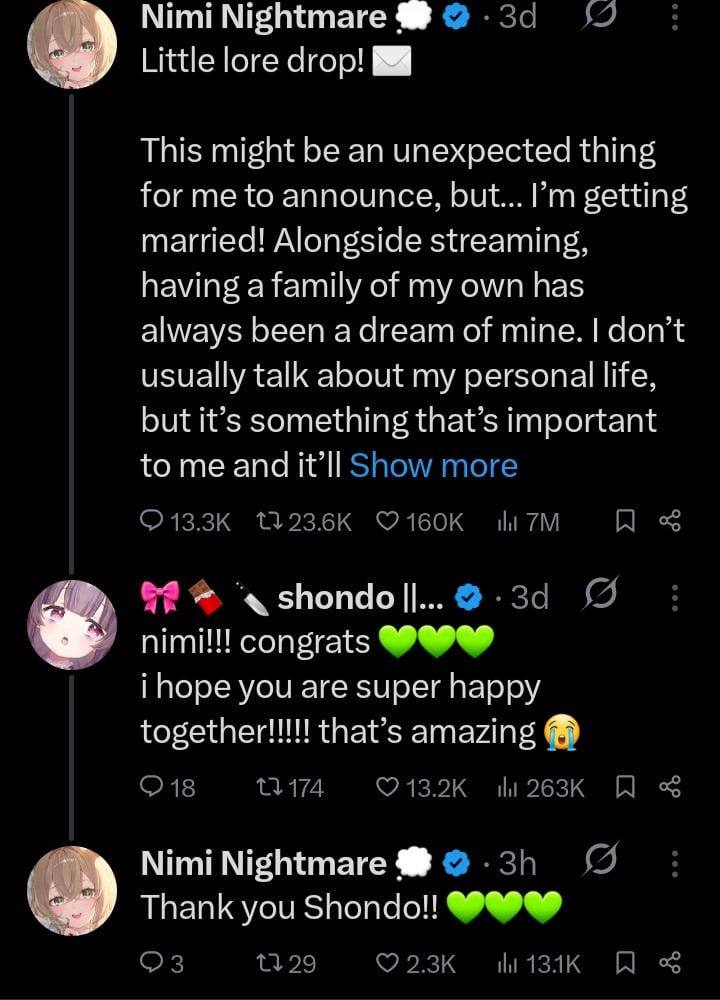Open shondo's profile from display name
This screenshot has width=720, height=1000.
(x=335, y=597)
